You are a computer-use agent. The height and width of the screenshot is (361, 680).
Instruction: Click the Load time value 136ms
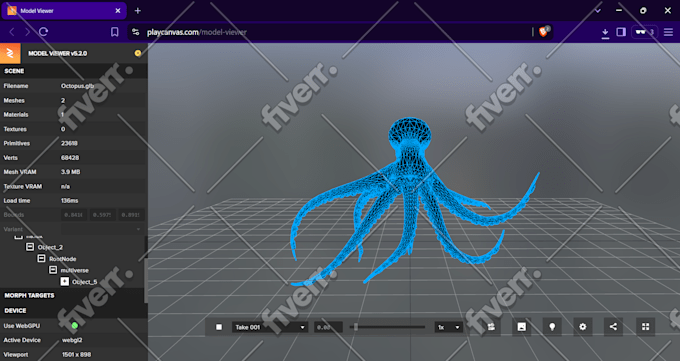(69, 200)
